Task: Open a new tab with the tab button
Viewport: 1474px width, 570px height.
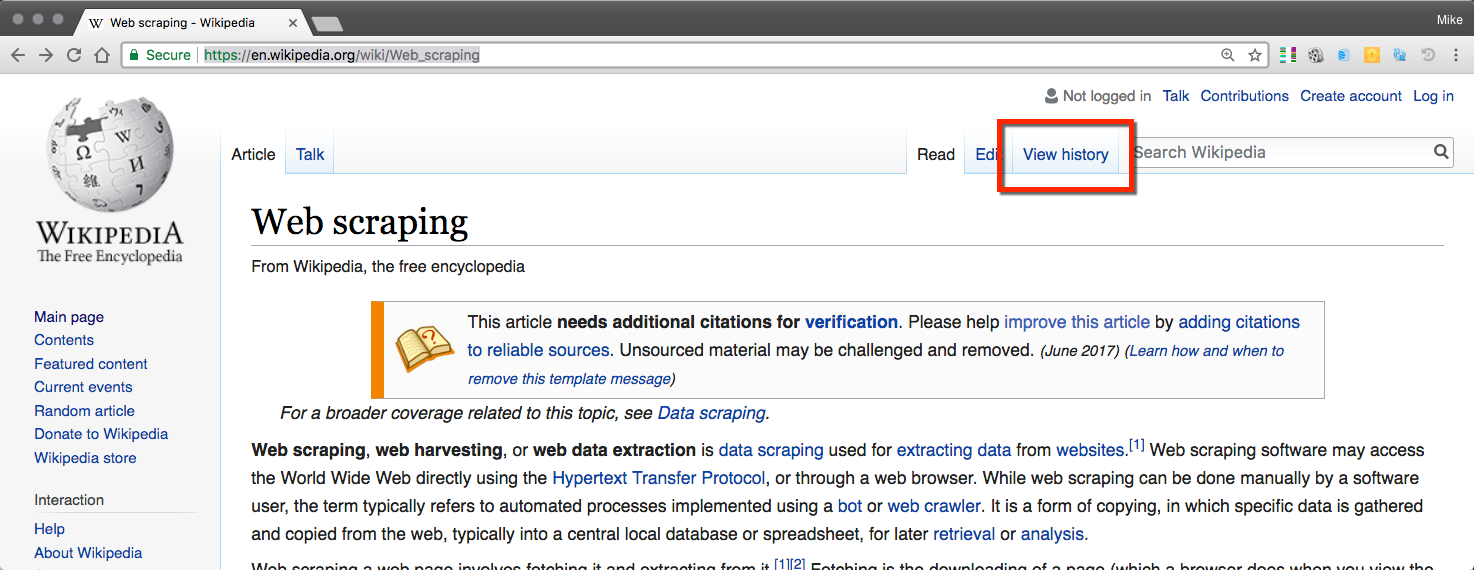Action: point(327,22)
